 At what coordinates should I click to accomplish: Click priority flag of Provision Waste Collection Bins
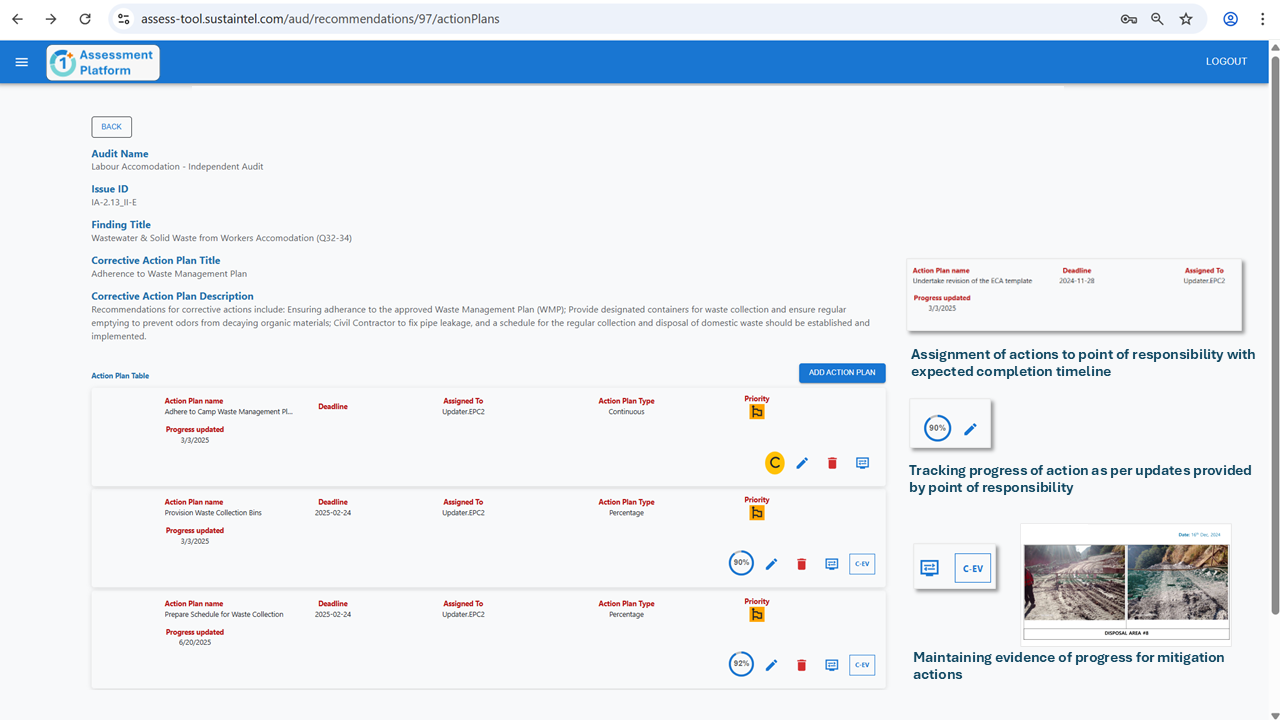coord(757,513)
